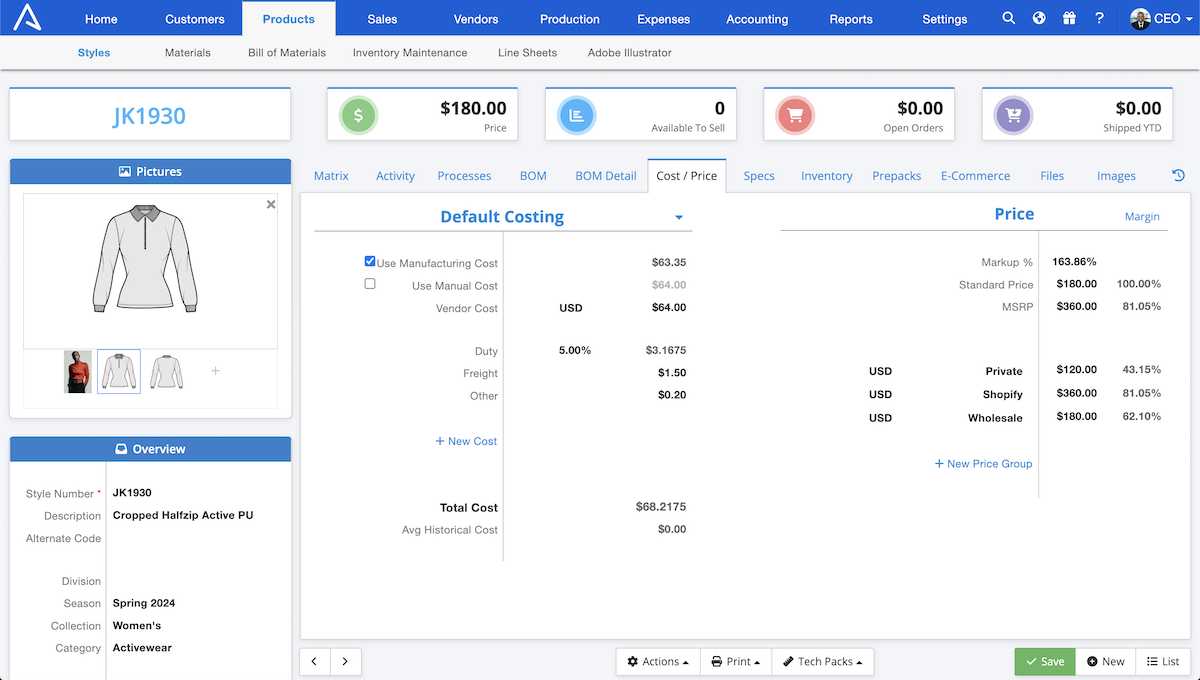
Task: Click the + New Cost link
Action: (x=466, y=441)
